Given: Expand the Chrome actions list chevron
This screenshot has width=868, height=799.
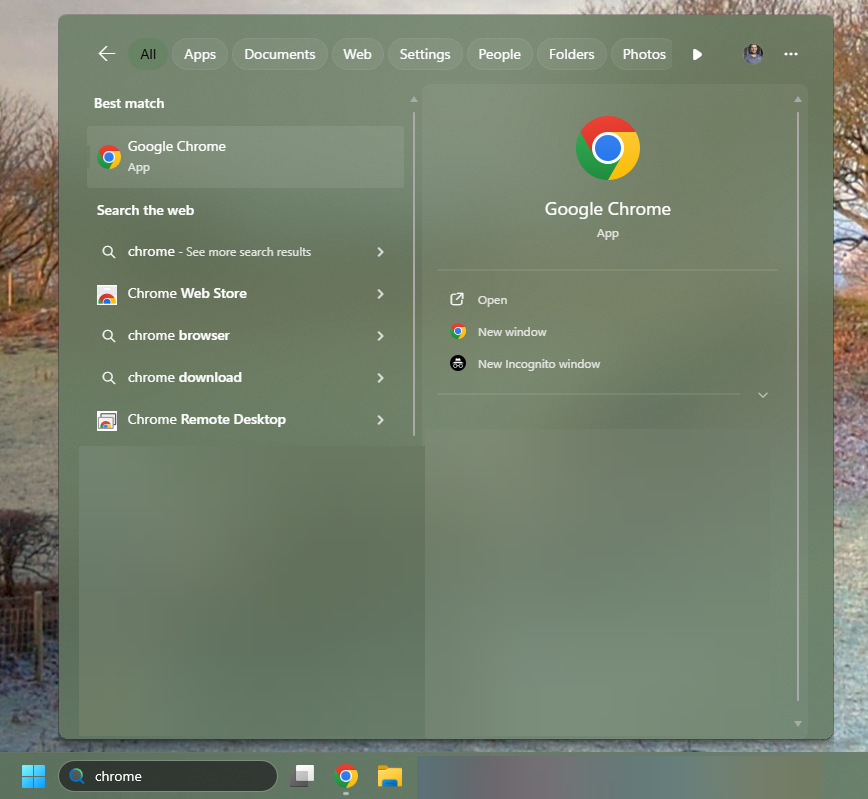Looking at the screenshot, I should click(x=763, y=395).
